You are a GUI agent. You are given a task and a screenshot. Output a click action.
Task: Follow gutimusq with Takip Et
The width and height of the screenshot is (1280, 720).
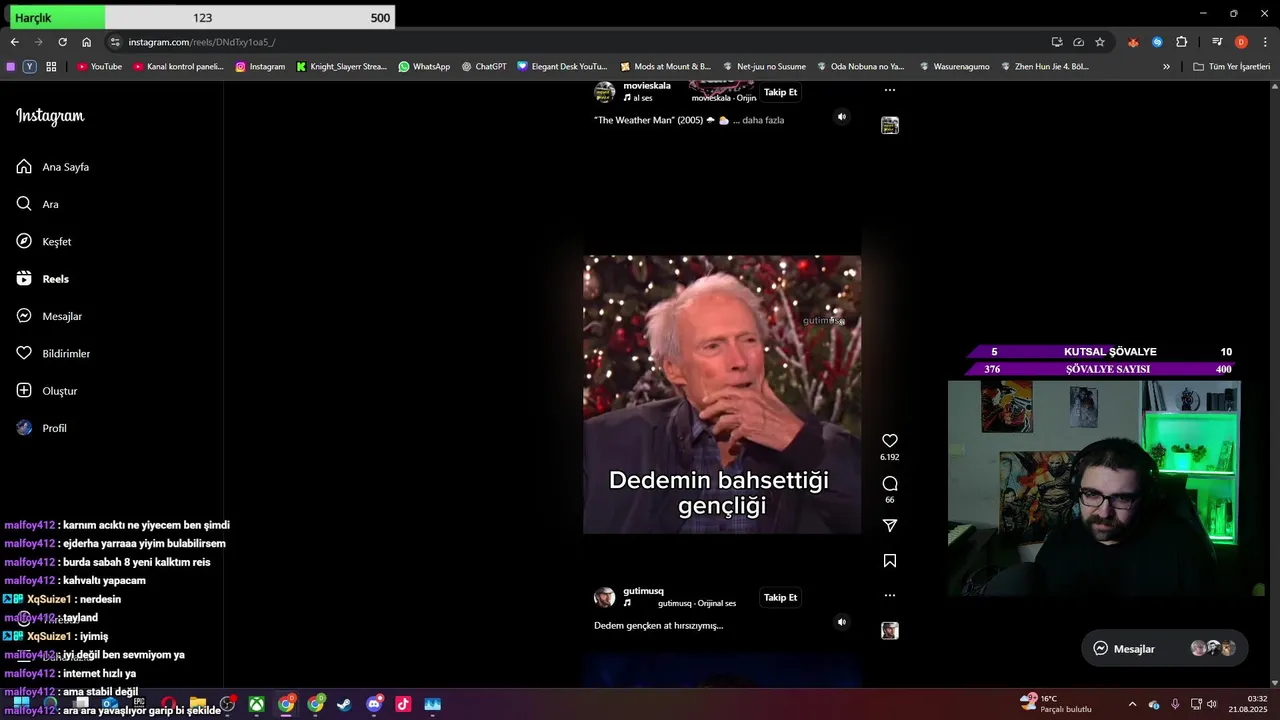coord(780,597)
